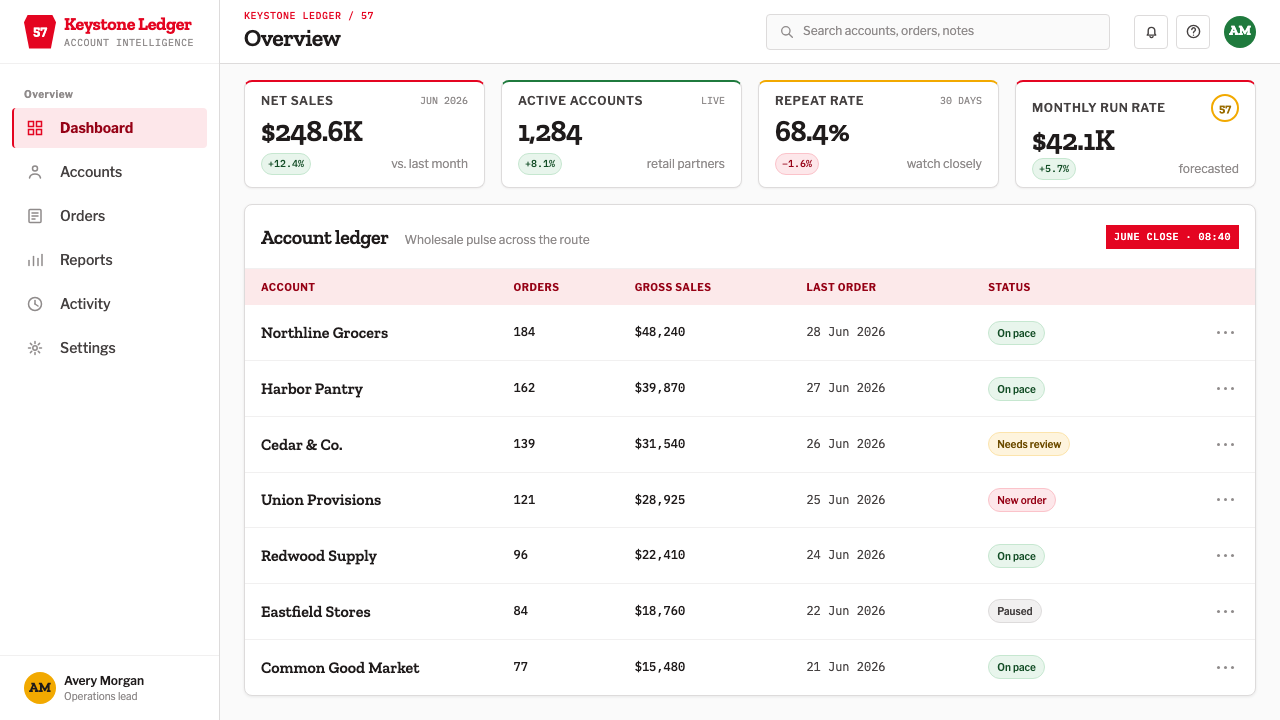Screen dimensions: 1280x720
Task: Sort by the Account column header
Action: [288, 287]
